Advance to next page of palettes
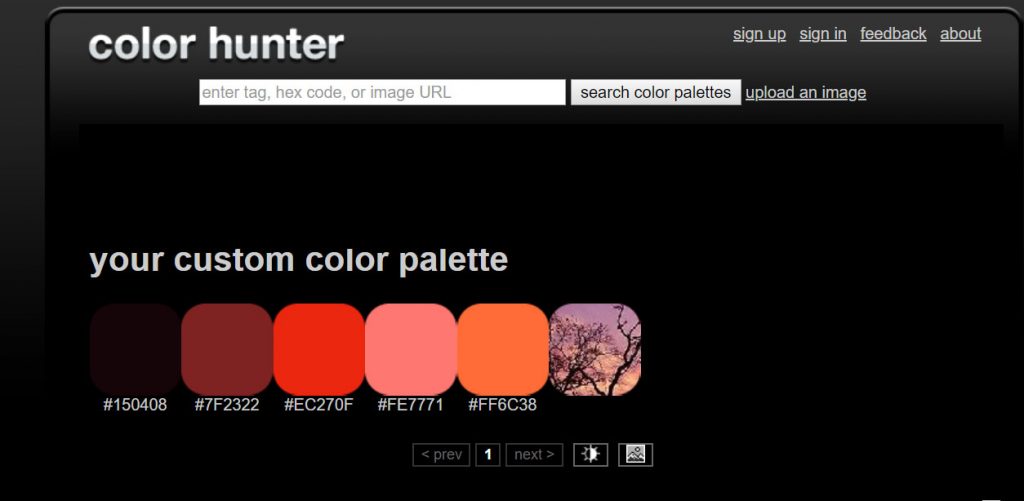This screenshot has height=501, width=1024. coord(534,455)
